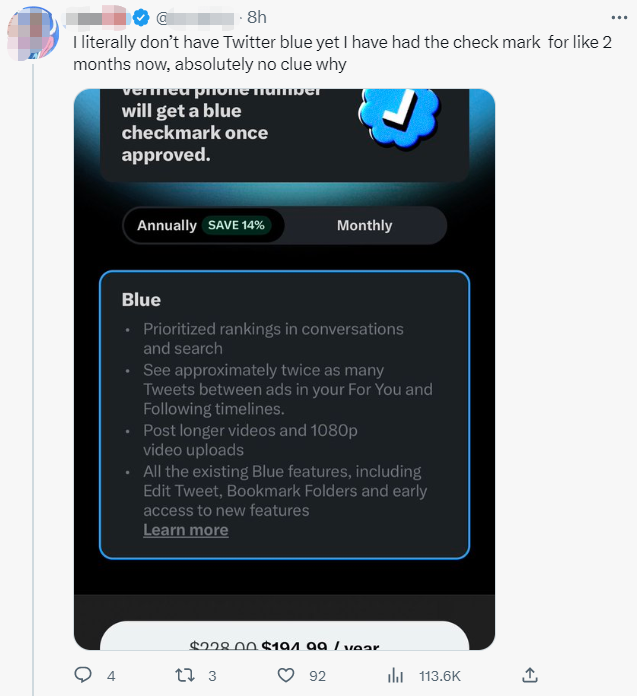Open the tweet author's profile picture
The height and width of the screenshot is (696, 637).
click(34, 33)
